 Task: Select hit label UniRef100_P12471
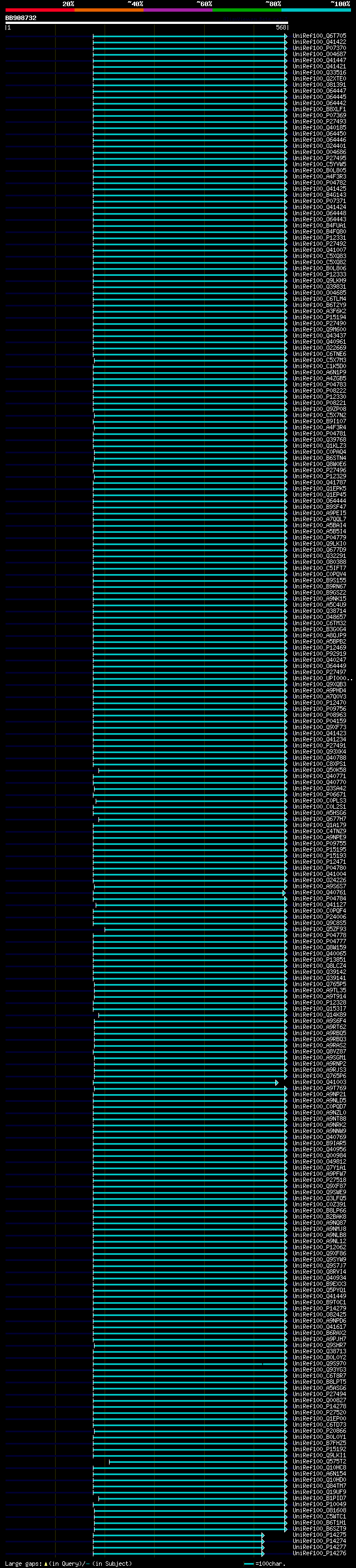[319, 861]
